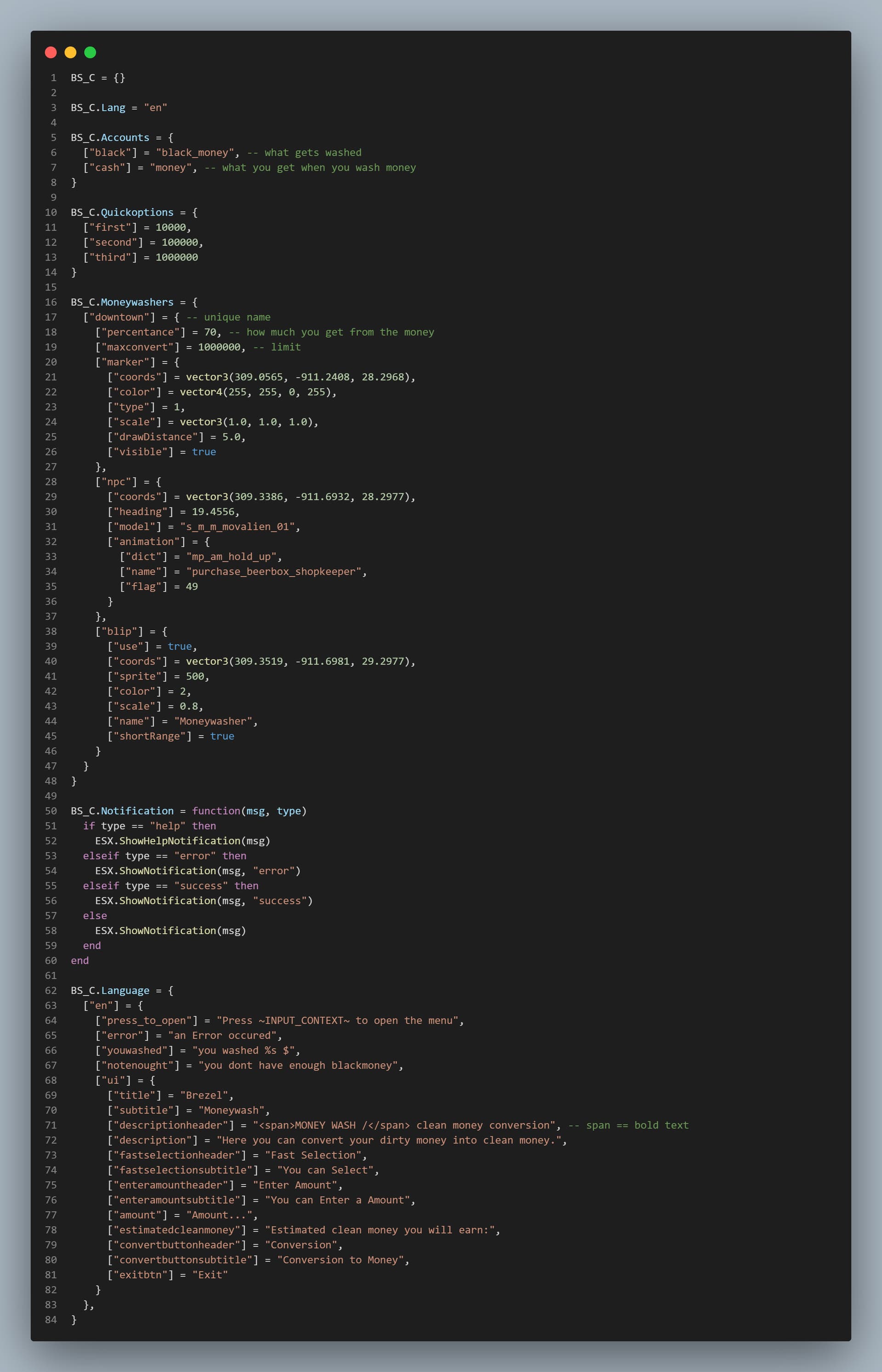882x1372 pixels.
Task: Click the "drawDistance" key
Action: click(155, 437)
